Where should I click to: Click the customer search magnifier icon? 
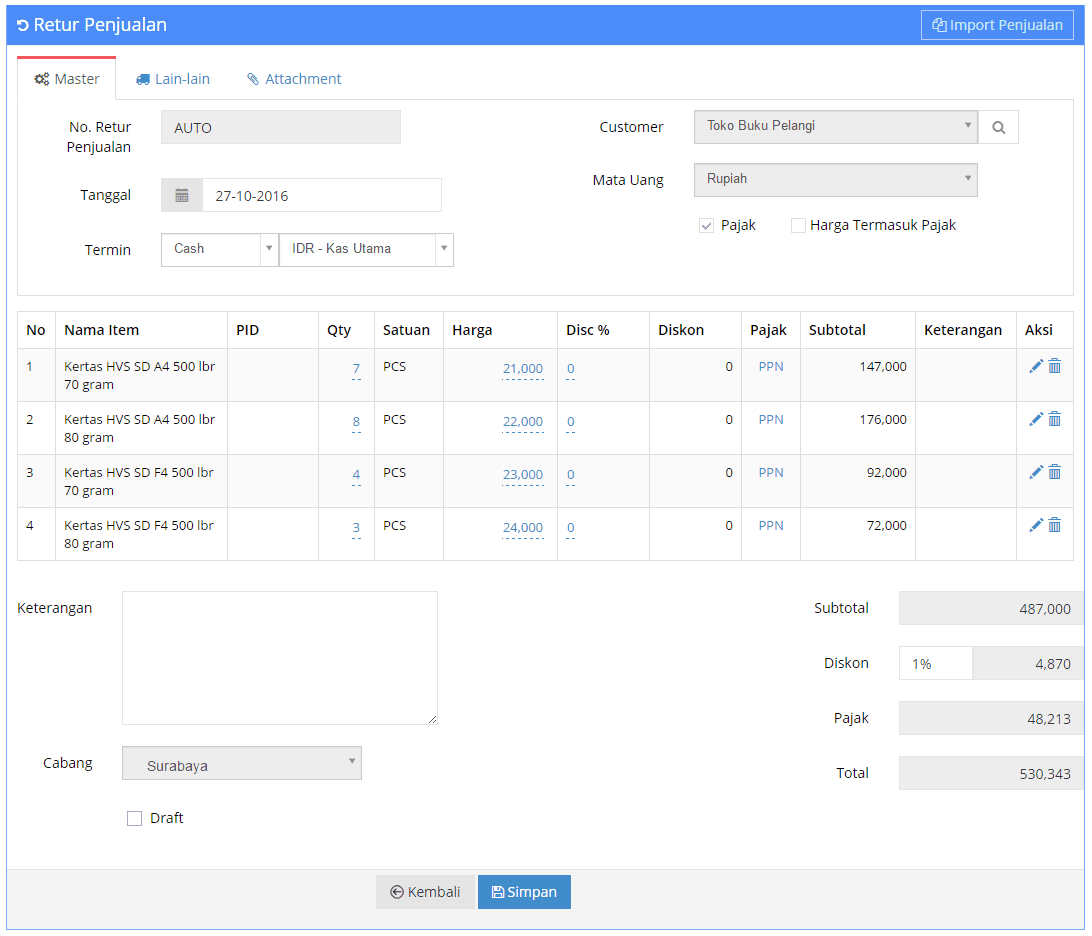coord(998,127)
